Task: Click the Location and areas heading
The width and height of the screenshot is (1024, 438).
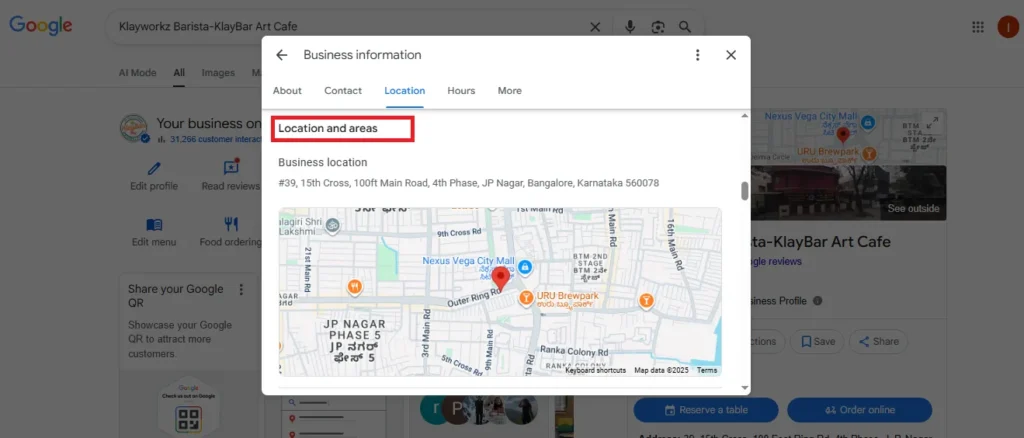Action: coord(328,129)
